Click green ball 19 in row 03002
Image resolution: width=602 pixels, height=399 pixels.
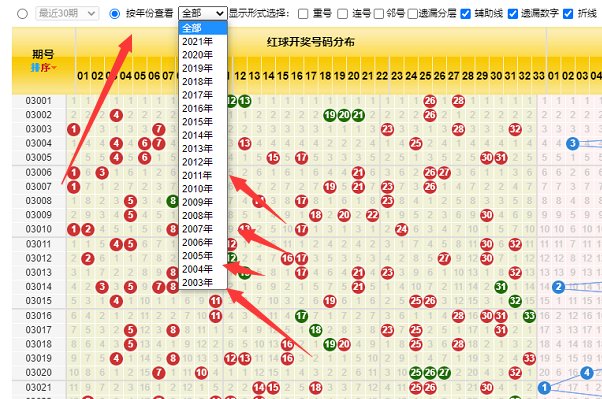tap(330, 115)
